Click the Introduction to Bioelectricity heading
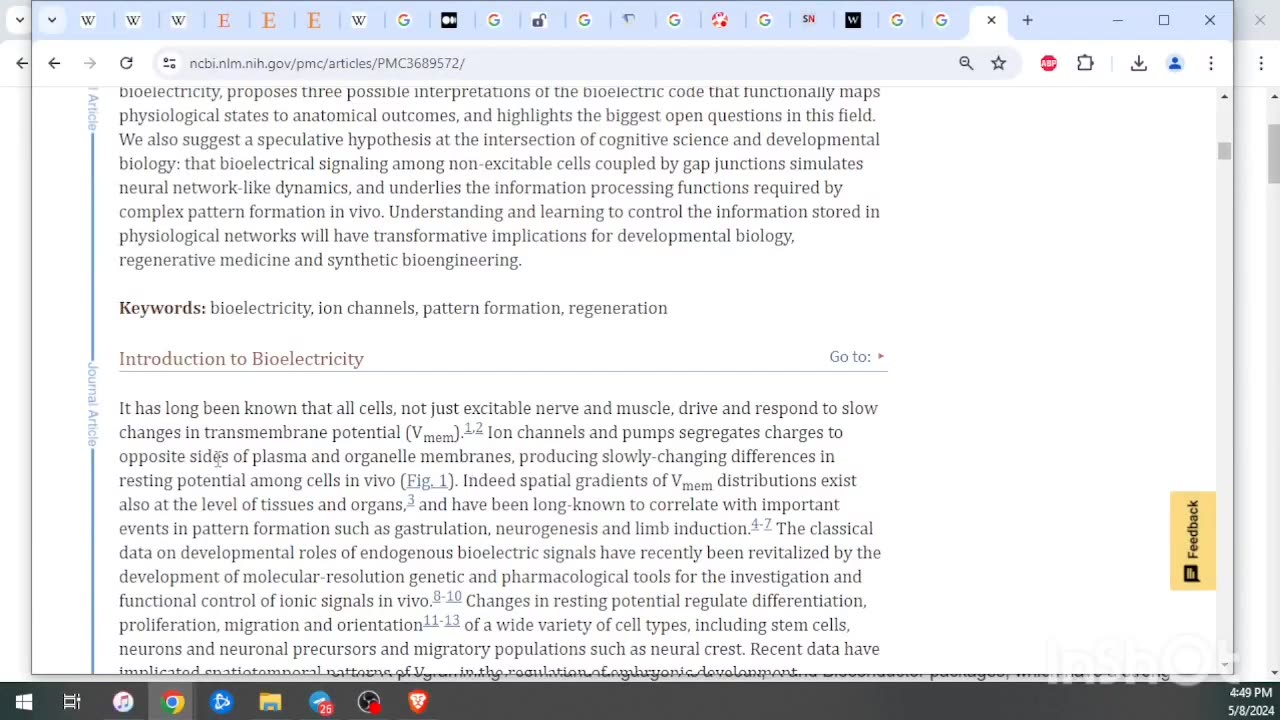The height and width of the screenshot is (720, 1280). point(241,359)
